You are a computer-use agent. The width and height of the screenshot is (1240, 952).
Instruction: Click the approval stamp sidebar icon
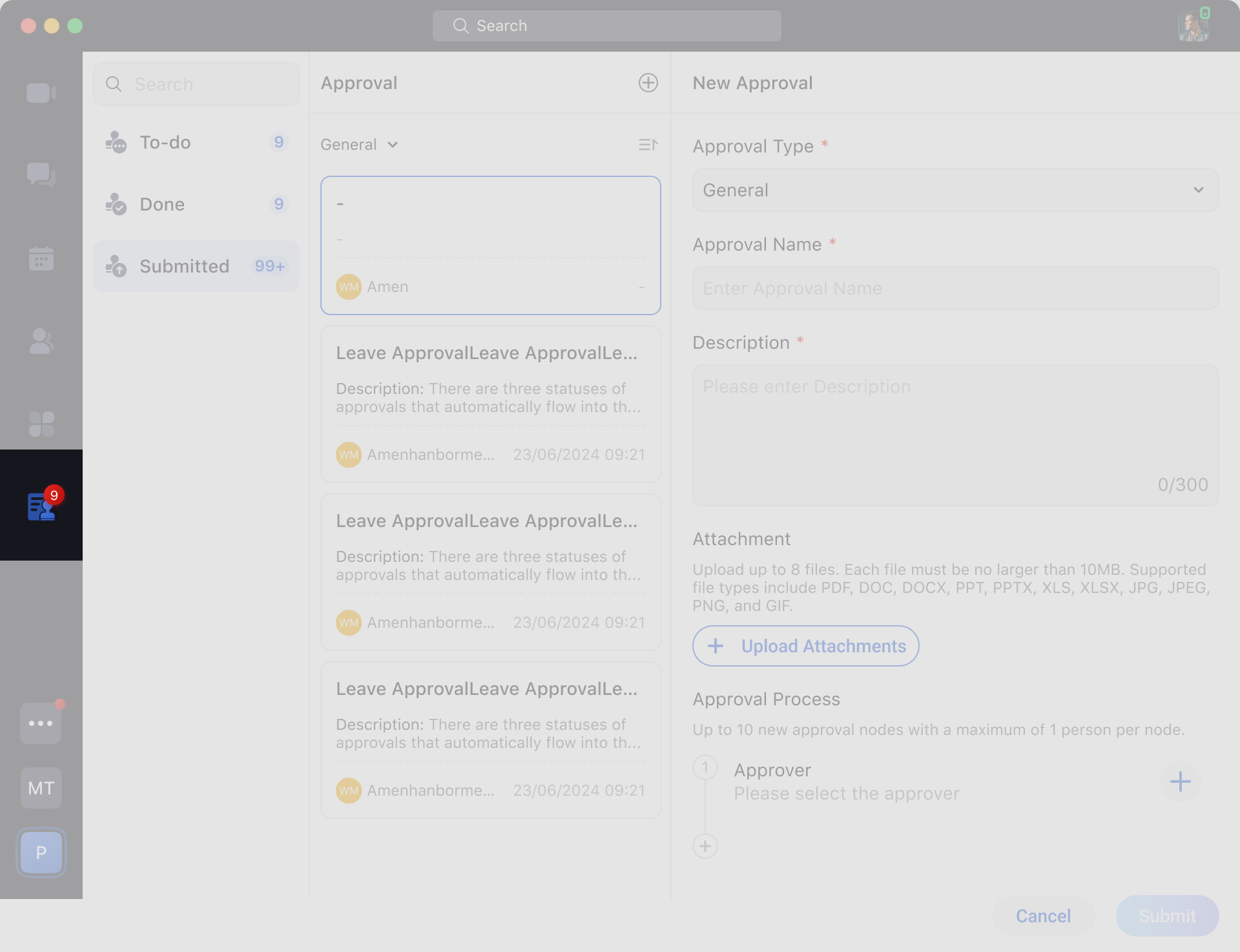point(41,506)
